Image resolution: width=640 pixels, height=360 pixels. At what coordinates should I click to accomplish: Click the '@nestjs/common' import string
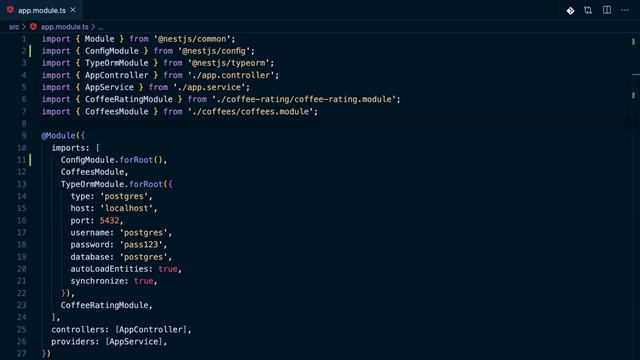pos(193,39)
